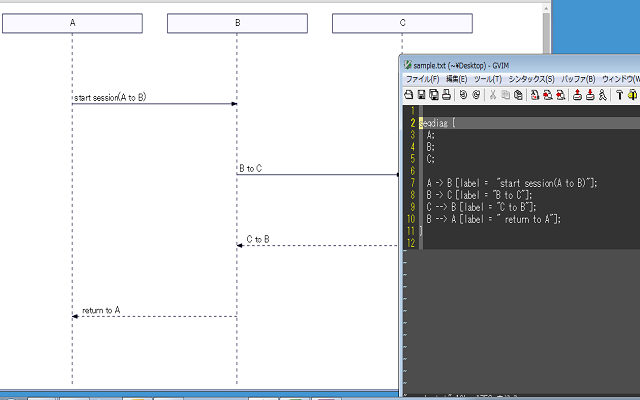Paste from clipboard using toolbar icon

518,95
